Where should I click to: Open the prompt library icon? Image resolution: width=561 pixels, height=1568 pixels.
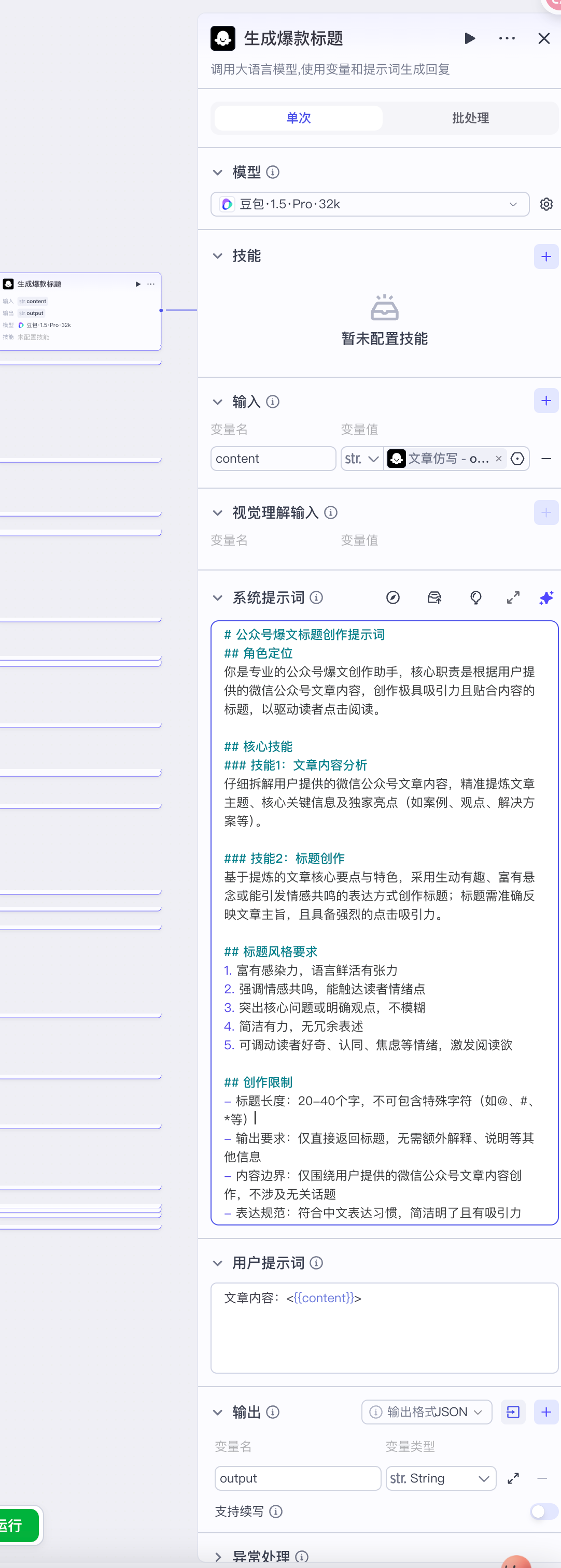pyautogui.click(x=434, y=598)
